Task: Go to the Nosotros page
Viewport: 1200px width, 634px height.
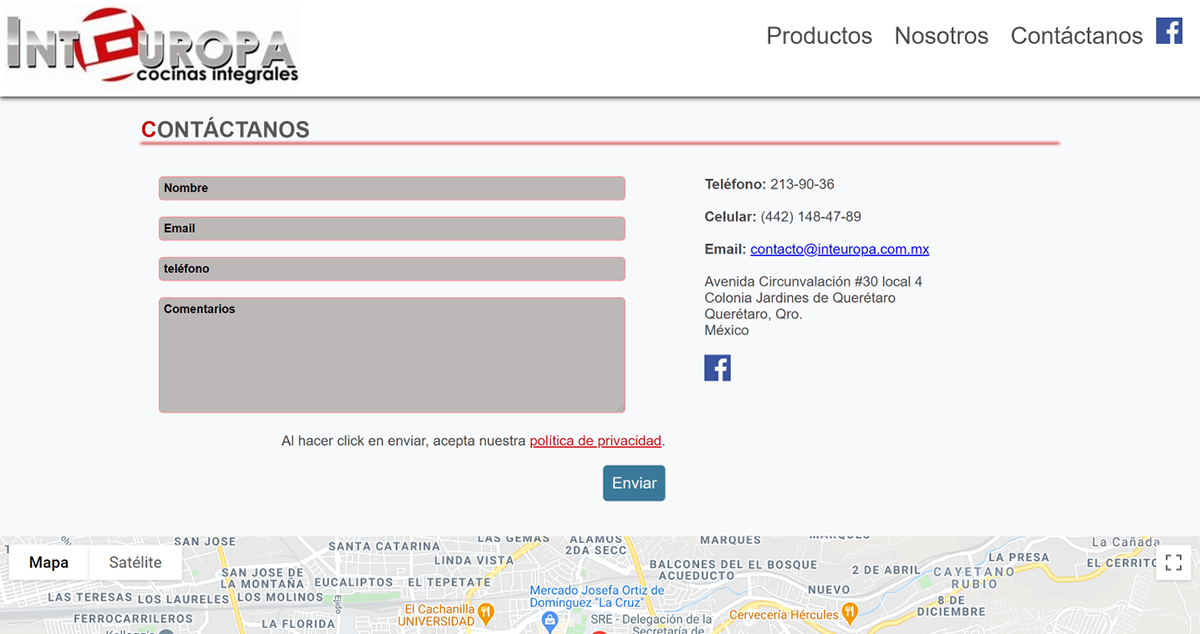Action: pyautogui.click(x=941, y=36)
